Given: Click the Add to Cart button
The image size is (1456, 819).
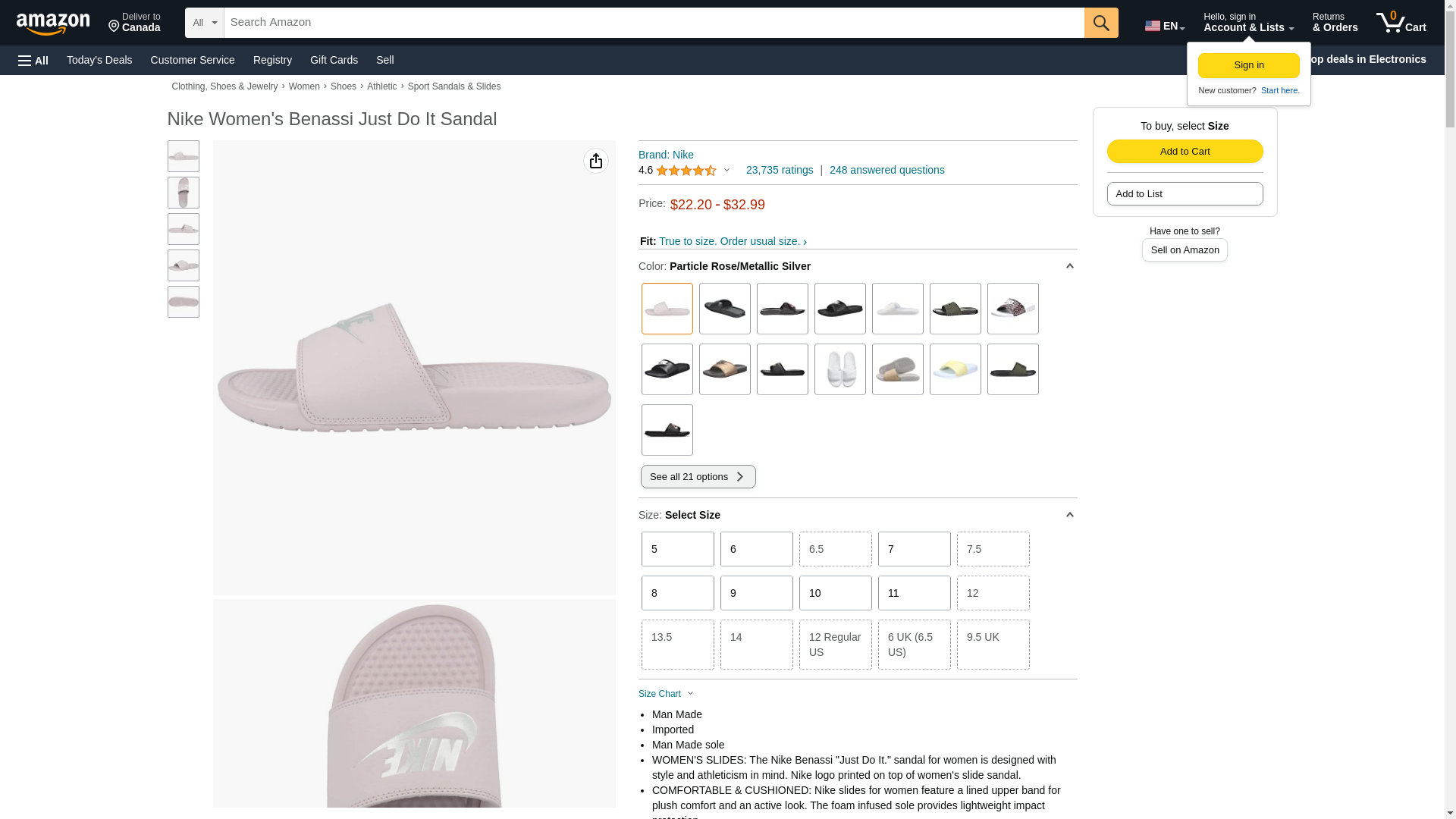Looking at the screenshot, I should (x=1185, y=151).
